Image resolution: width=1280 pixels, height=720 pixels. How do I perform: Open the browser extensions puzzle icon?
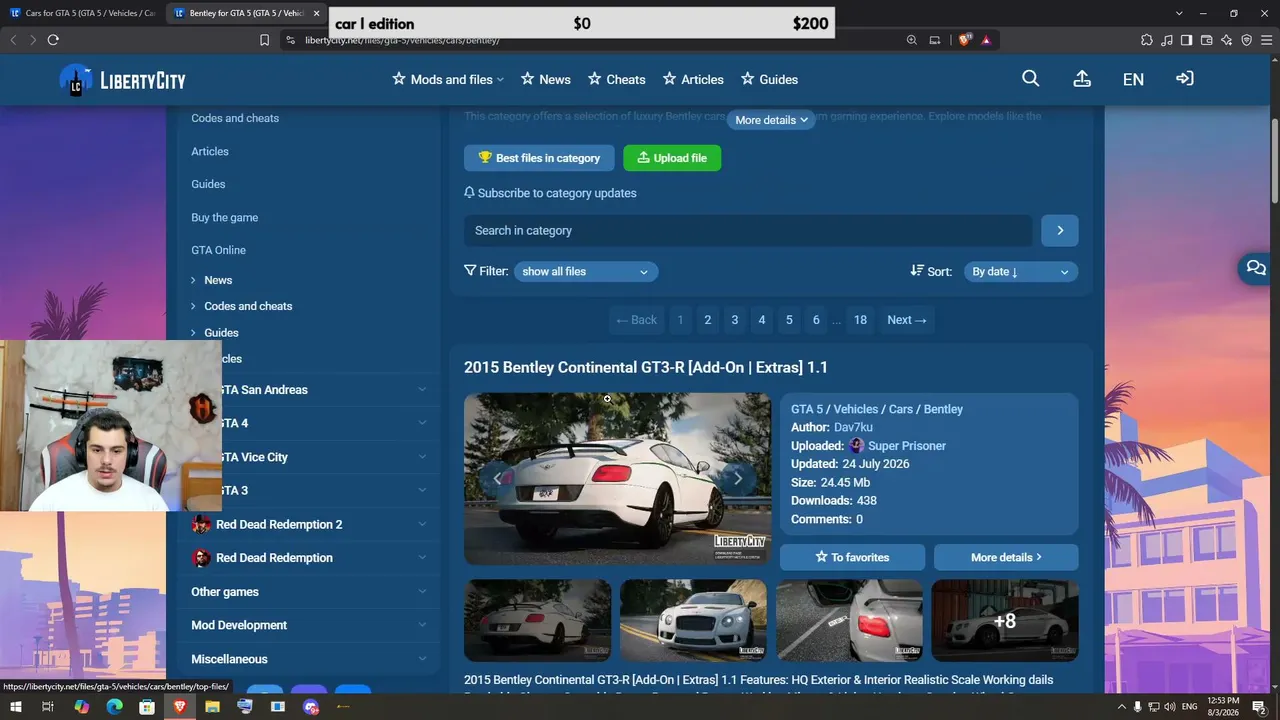point(1146,40)
